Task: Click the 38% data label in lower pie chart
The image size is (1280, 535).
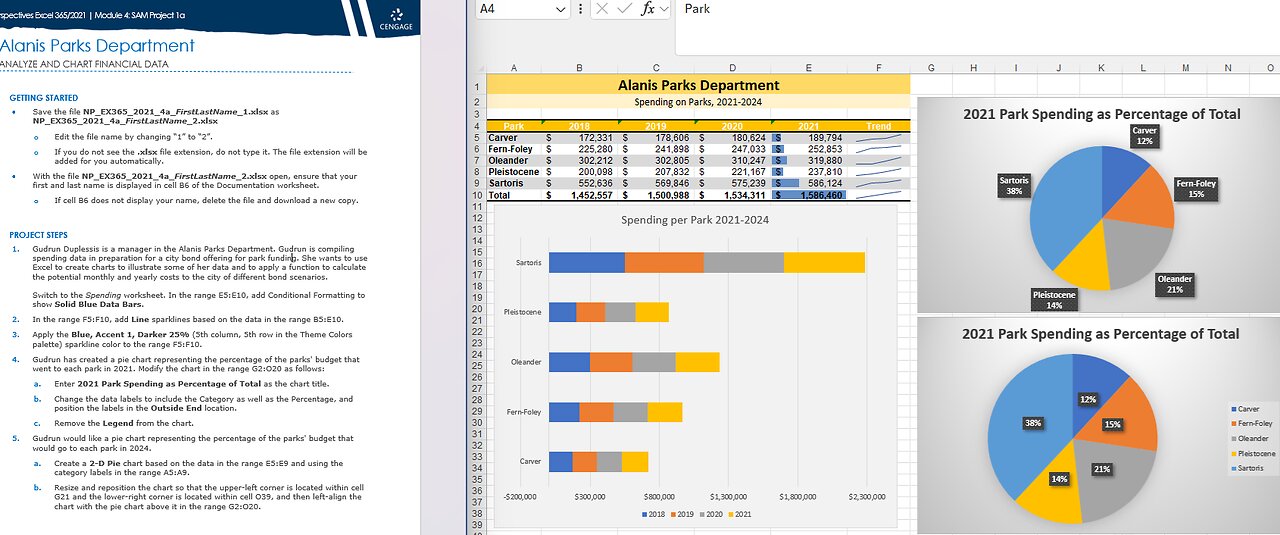Action: 1032,423
